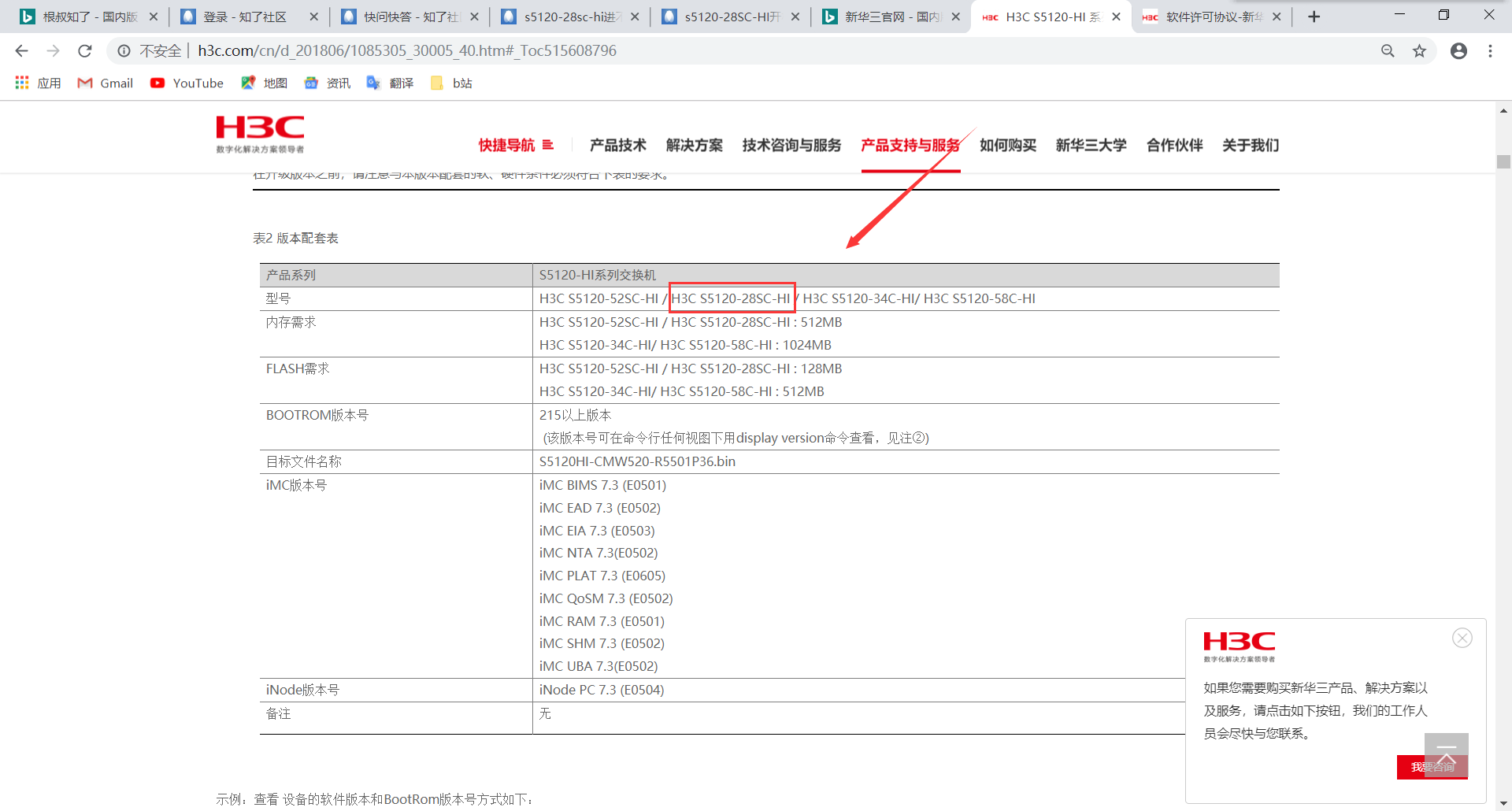
Task: Click the iMC PLAT 7.3 (E0605) entry
Action: pyautogui.click(x=602, y=576)
